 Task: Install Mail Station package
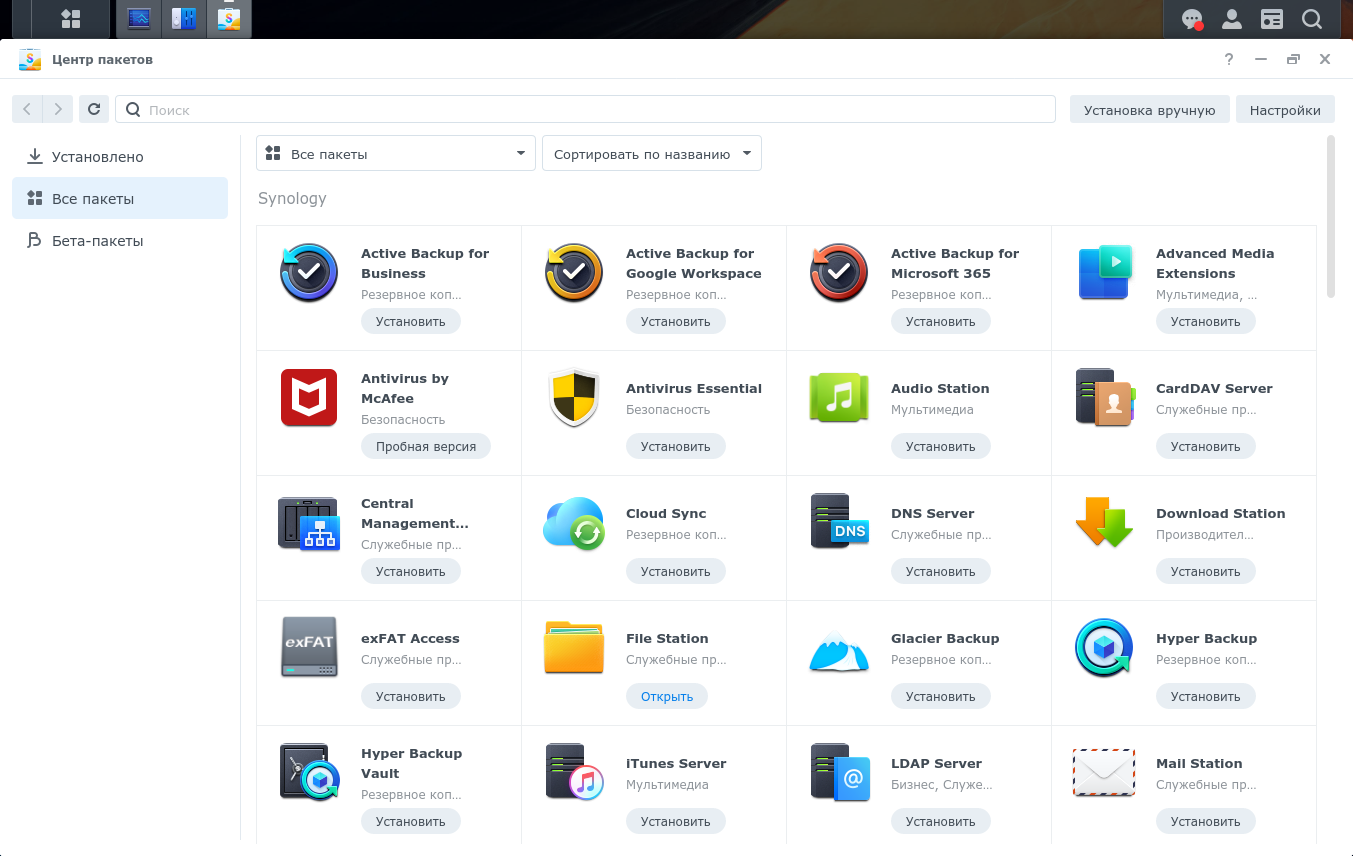pos(1206,821)
